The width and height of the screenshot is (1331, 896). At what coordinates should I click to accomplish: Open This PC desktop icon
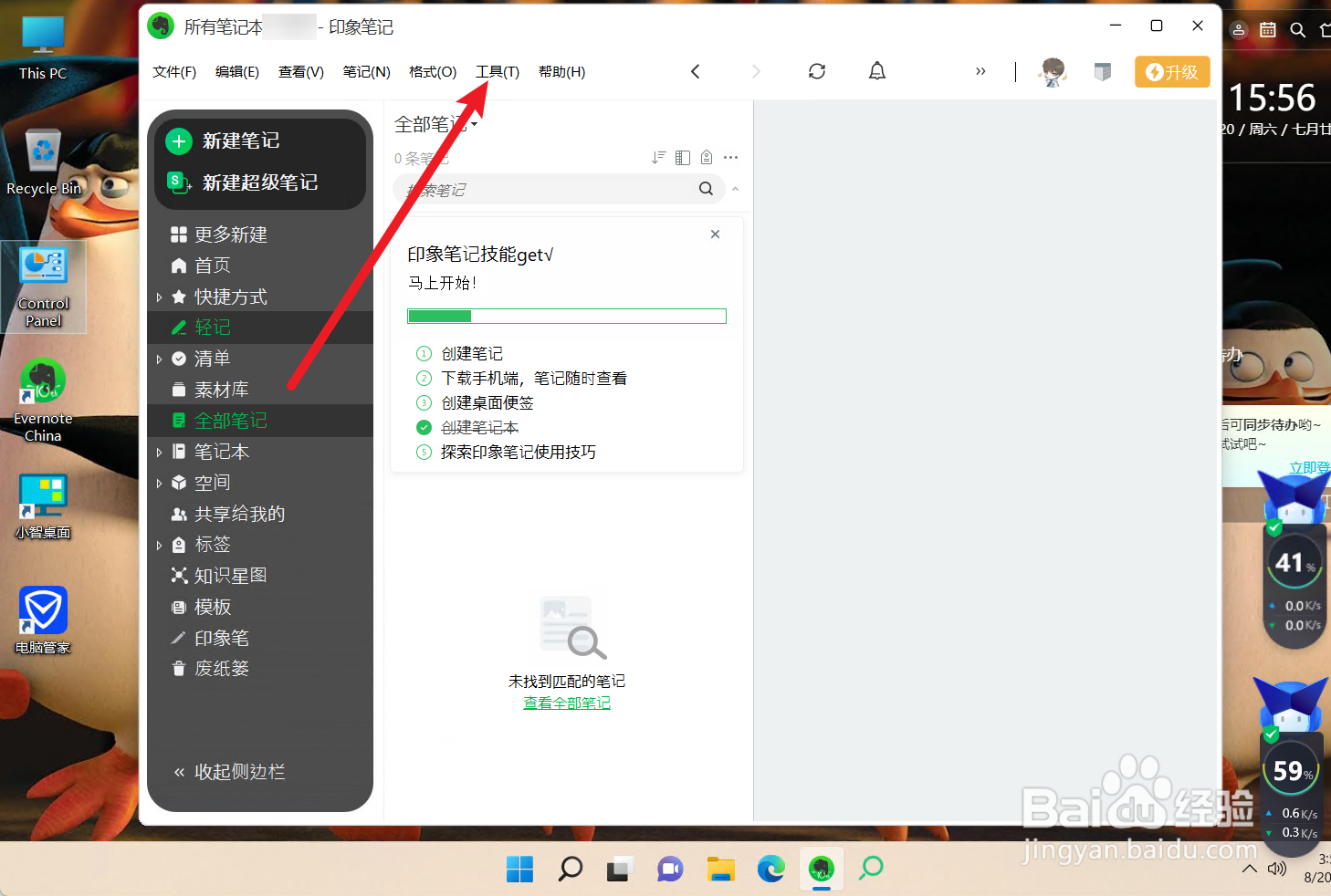click(43, 48)
